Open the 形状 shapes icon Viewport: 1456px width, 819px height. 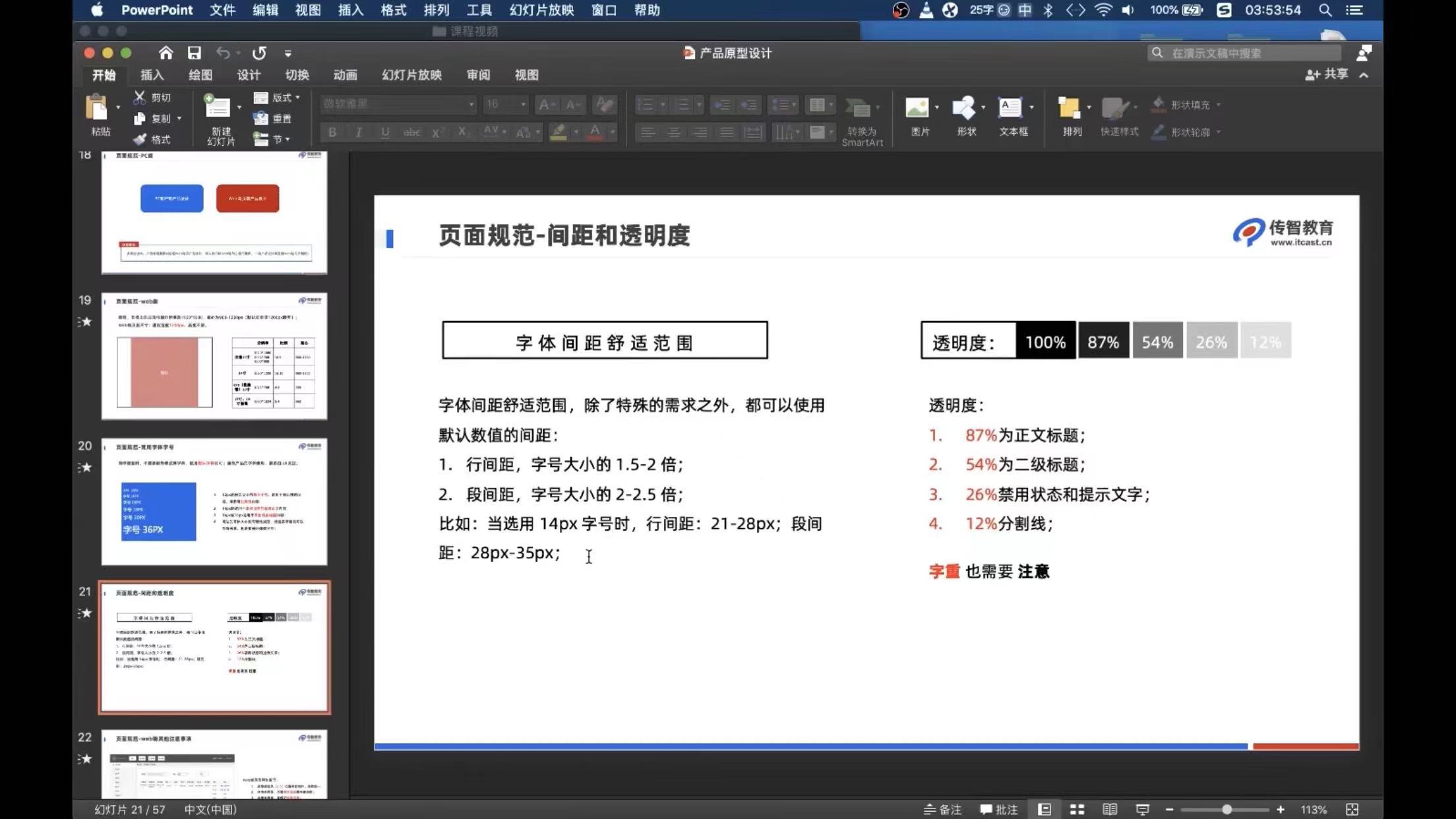[963, 108]
